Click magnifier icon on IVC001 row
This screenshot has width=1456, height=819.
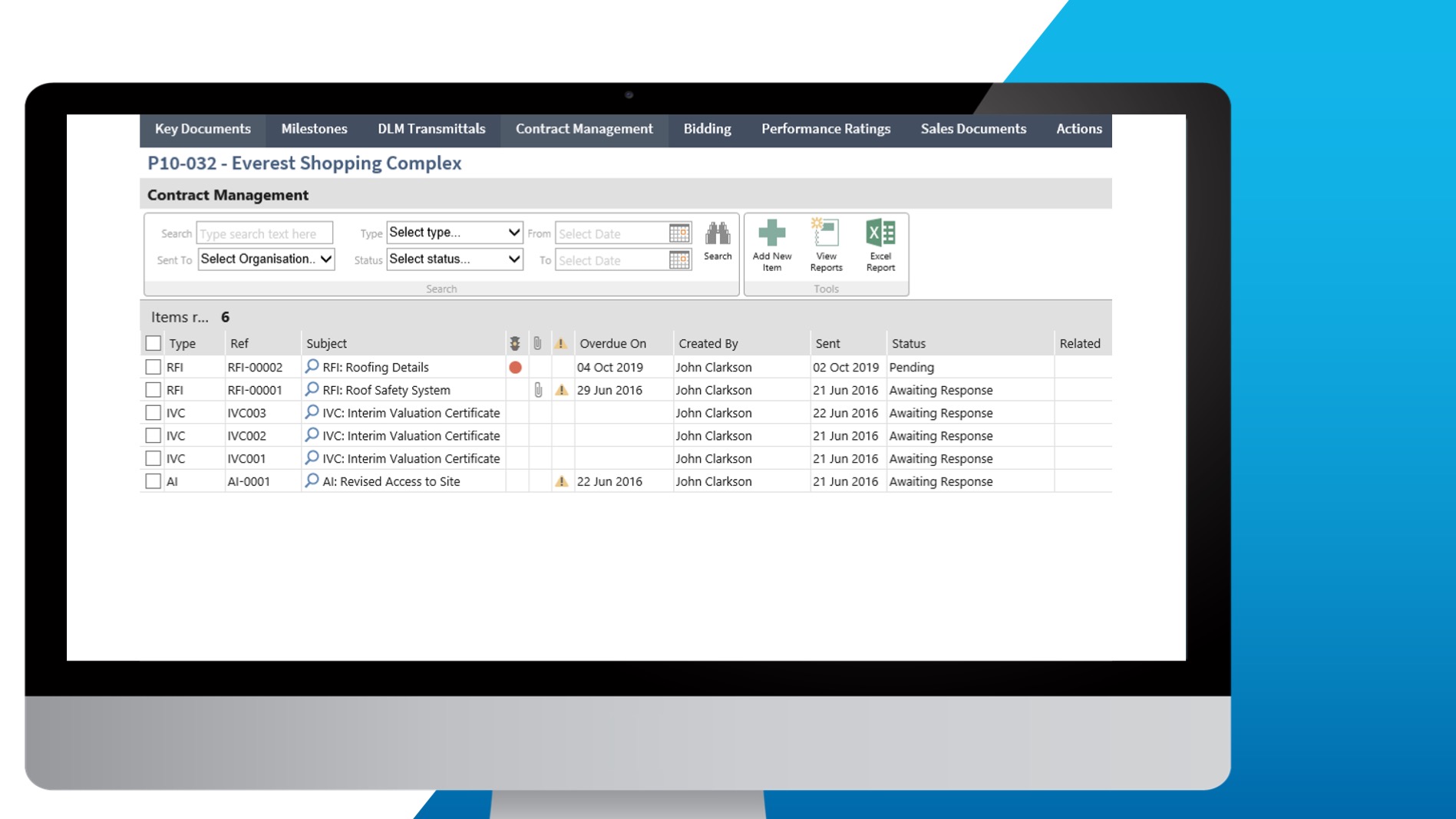[x=312, y=458]
